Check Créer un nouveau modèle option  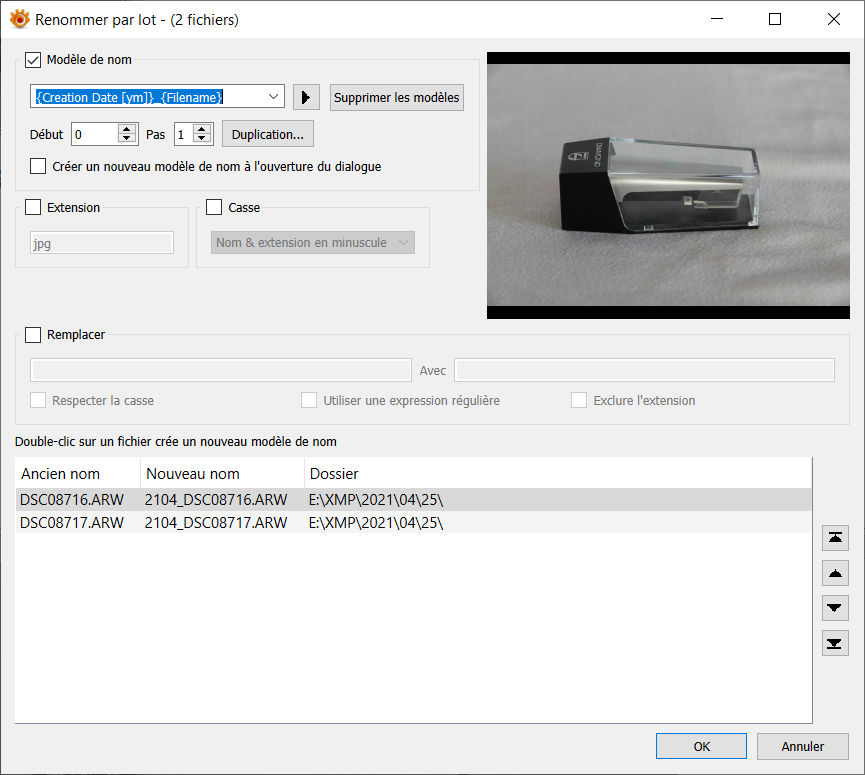pyautogui.click(x=38, y=167)
